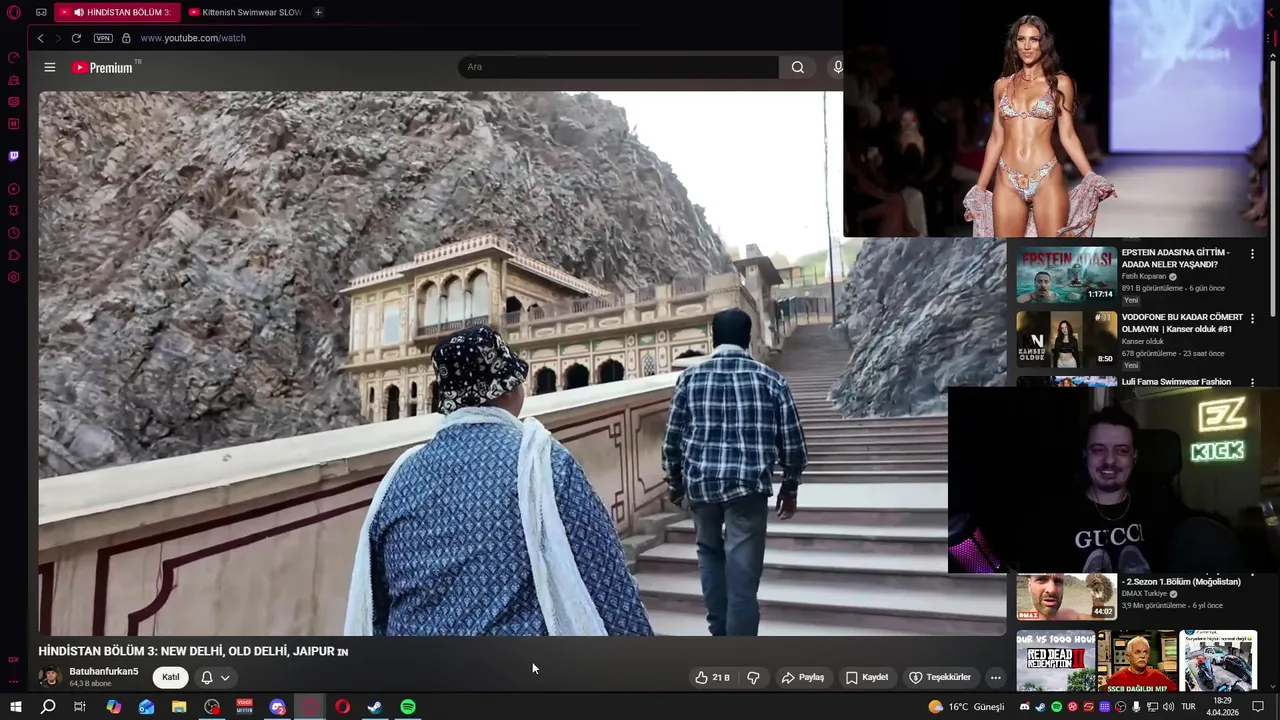This screenshot has height=720, width=1280.
Task: Open the YouTube hamburger guide menu
Action: pos(49,67)
